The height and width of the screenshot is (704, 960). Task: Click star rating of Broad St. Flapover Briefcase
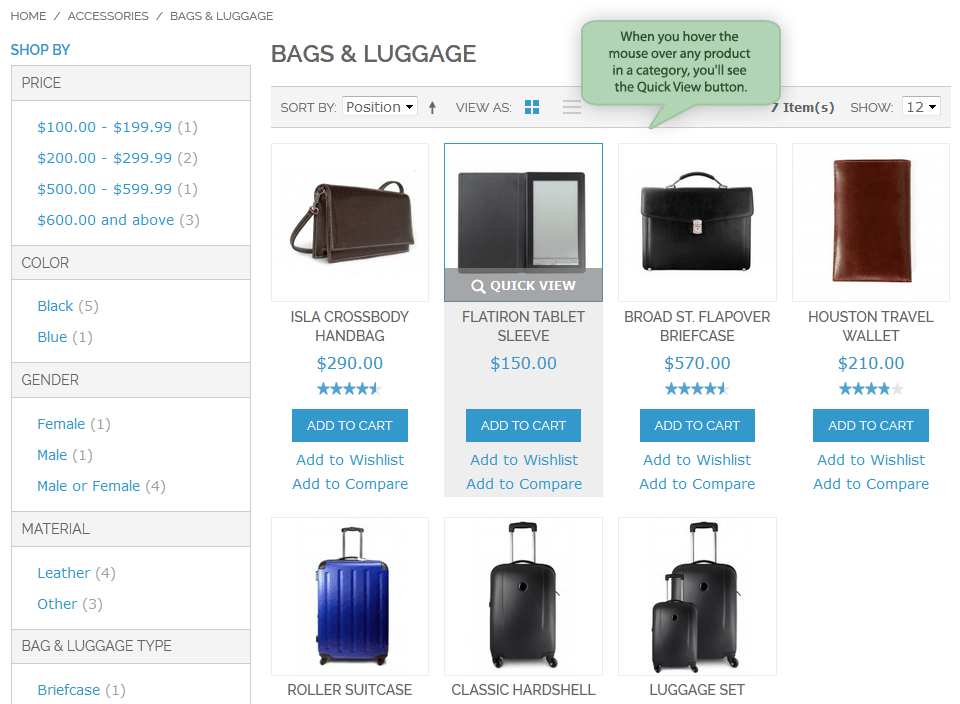pyautogui.click(x=697, y=388)
